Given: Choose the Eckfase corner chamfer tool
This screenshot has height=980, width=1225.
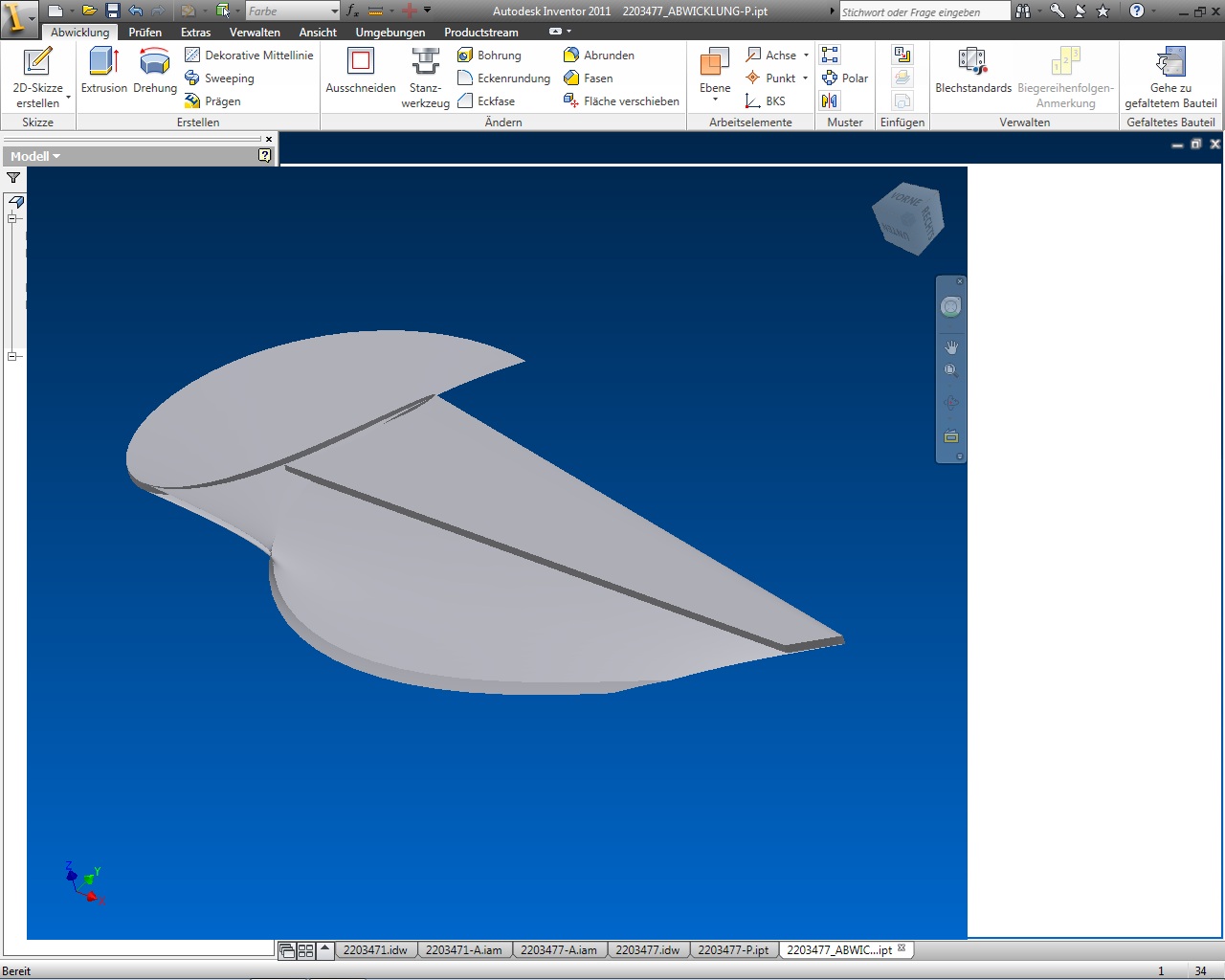Looking at the screenshot, I should tap(486, 101).
